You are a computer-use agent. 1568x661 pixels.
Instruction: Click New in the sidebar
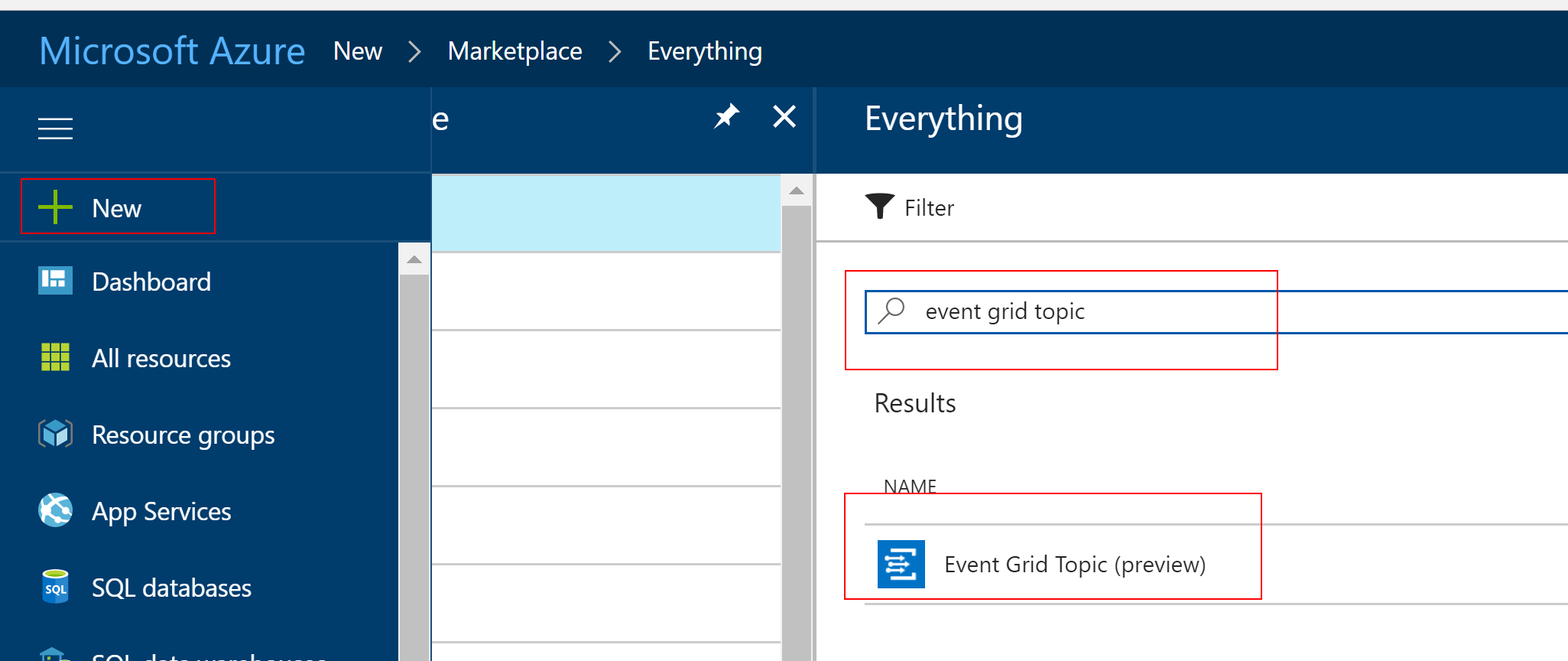pyautogui.click(x=118, y=207)
